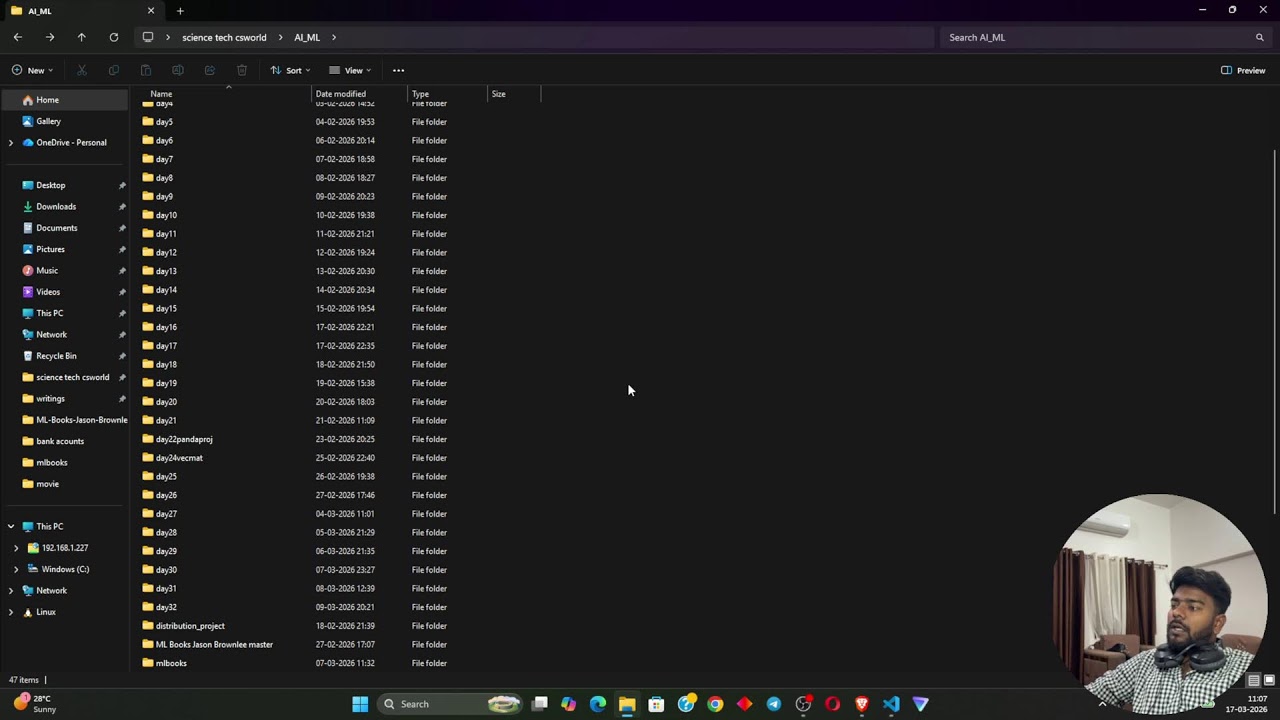Click AI_ML breadcrumb in address bar
This screenshot has height=720, width=1280.
point(307,37)
